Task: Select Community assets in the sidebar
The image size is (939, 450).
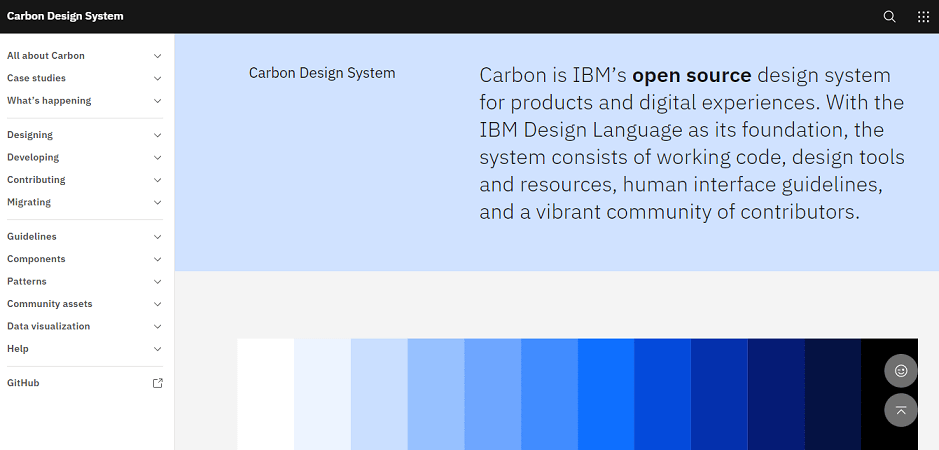Action: [x=50, y=304]
